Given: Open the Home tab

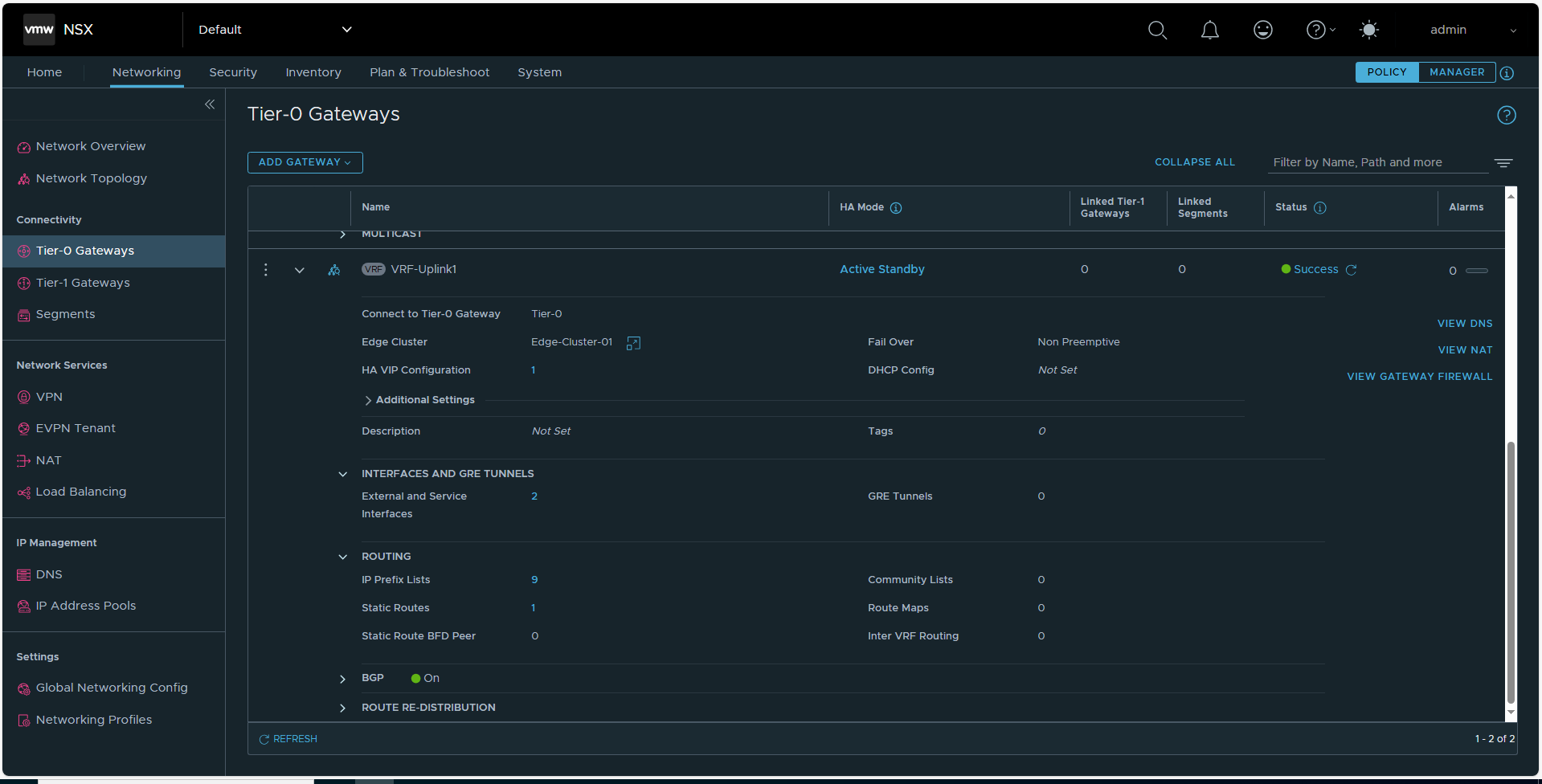Looking at the screenshot, I should pos(44,72).
